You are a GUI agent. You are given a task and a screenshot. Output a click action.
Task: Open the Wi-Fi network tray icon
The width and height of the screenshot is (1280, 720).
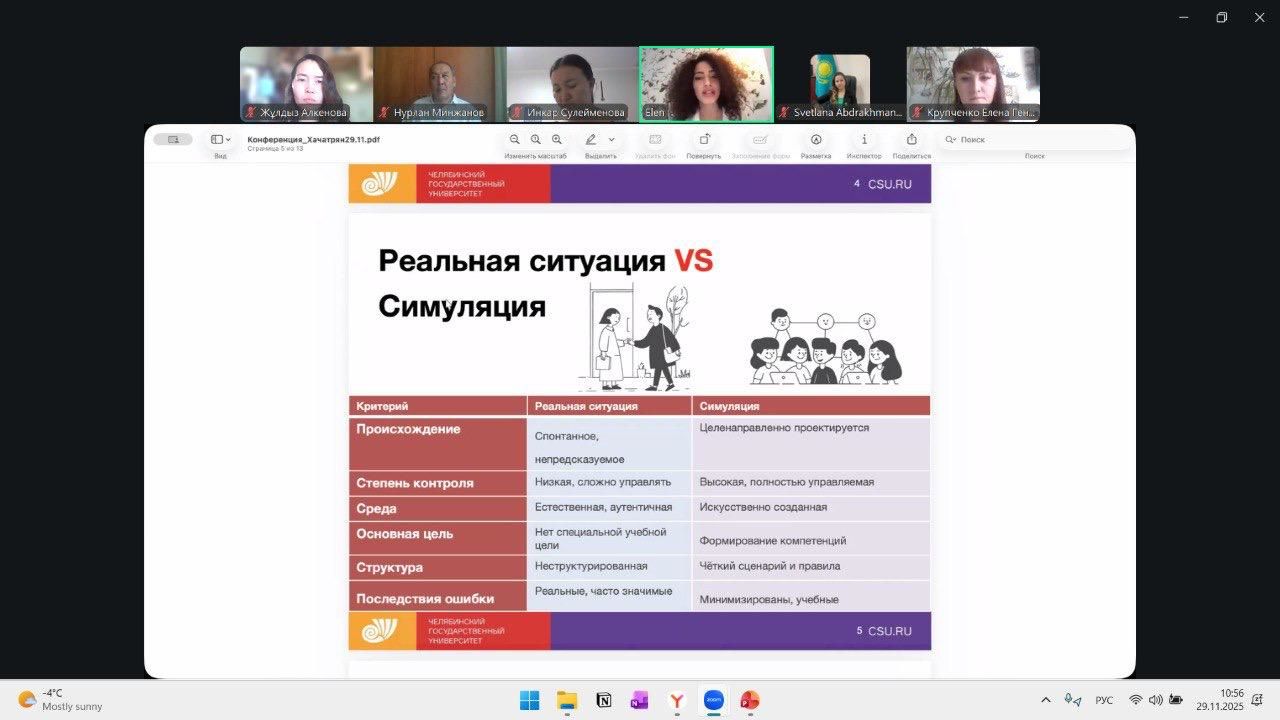1135,700
